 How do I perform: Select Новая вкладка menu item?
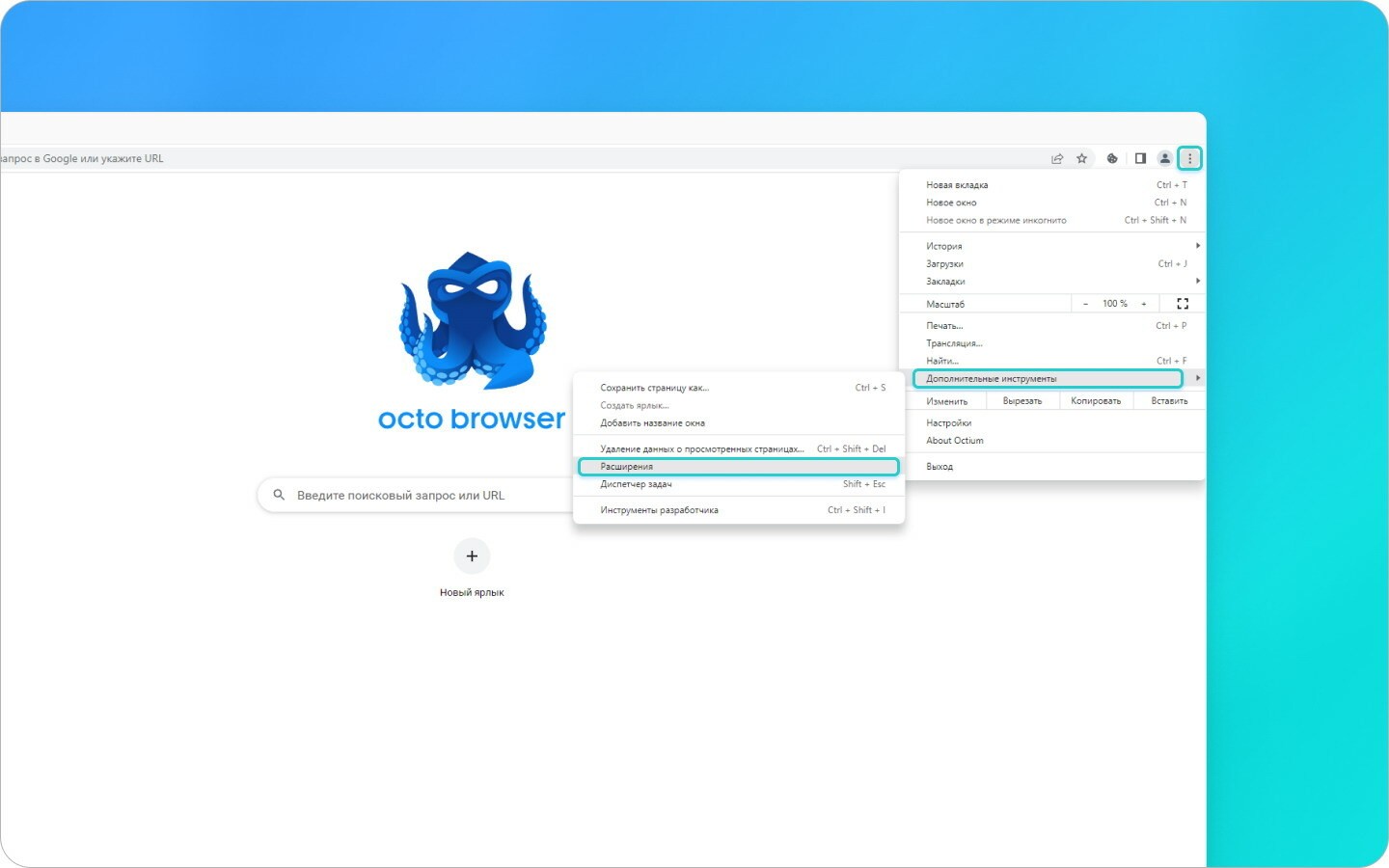[x=1052, y=185]
